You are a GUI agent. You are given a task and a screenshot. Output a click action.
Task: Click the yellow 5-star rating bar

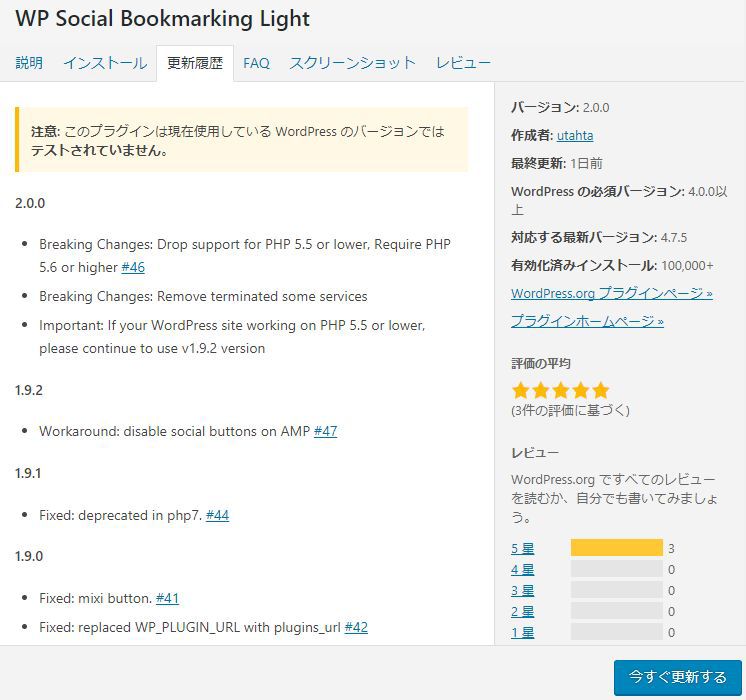click(x=617, y=548)
